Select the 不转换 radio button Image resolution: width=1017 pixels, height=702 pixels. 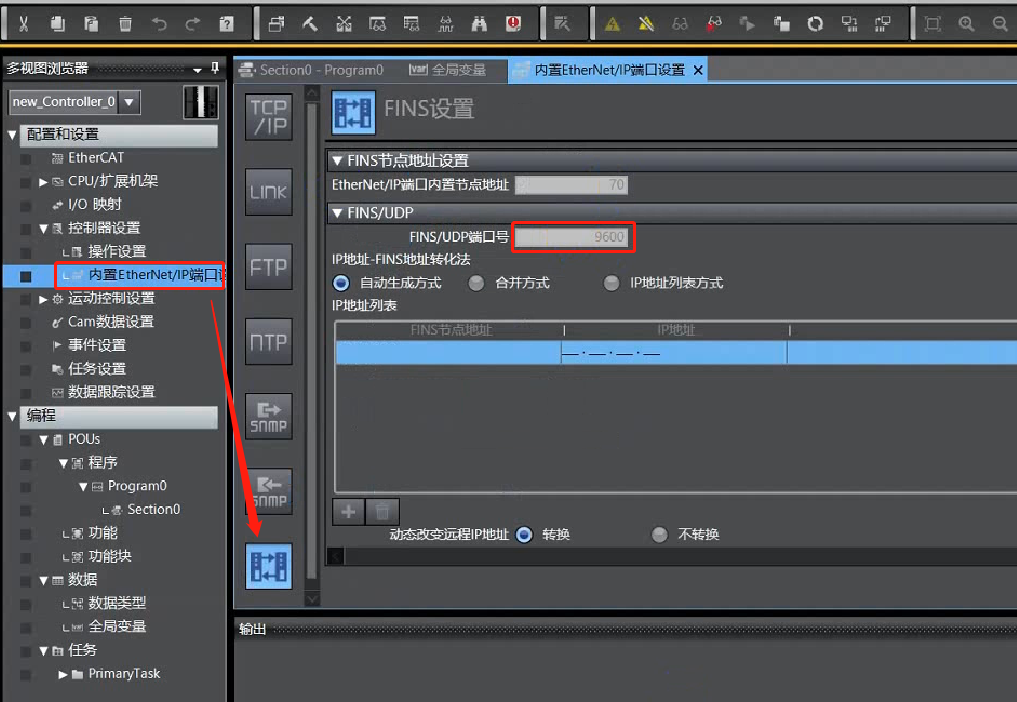pos(660,535)
